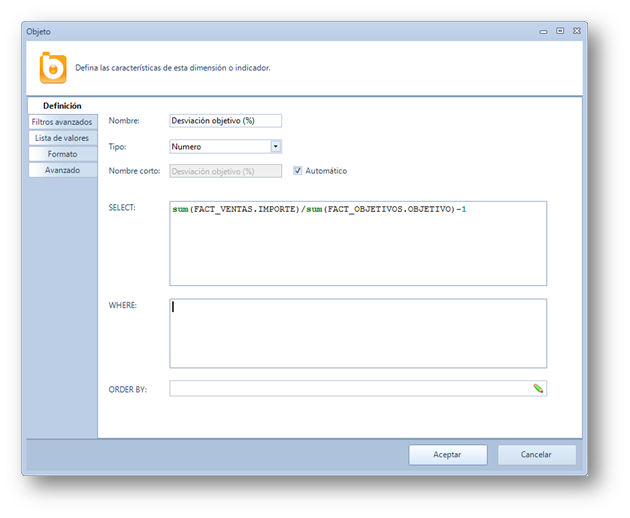Minimize the Objeto dialog window

coord(544,31)
